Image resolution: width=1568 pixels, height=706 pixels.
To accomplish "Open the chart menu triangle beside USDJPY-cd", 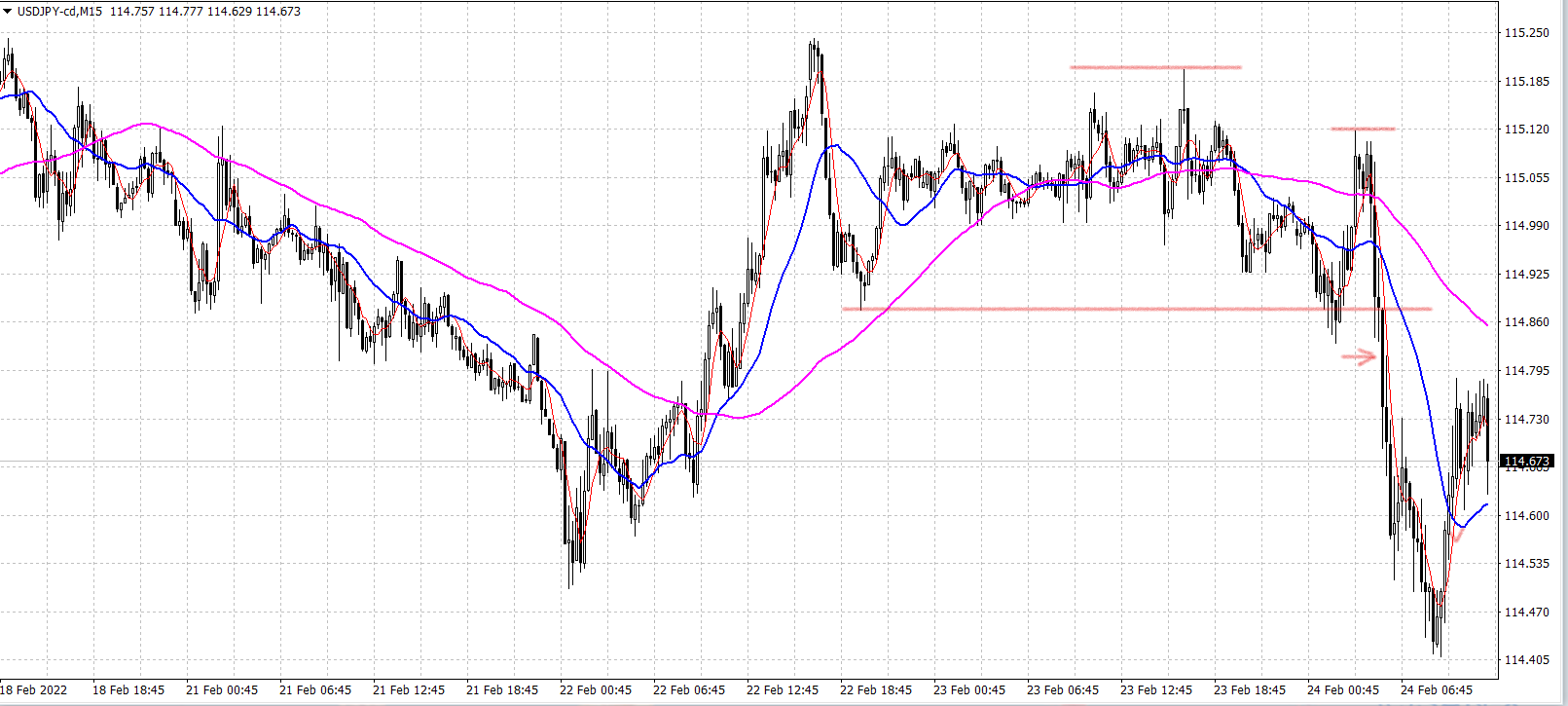I will pos(8,12).
